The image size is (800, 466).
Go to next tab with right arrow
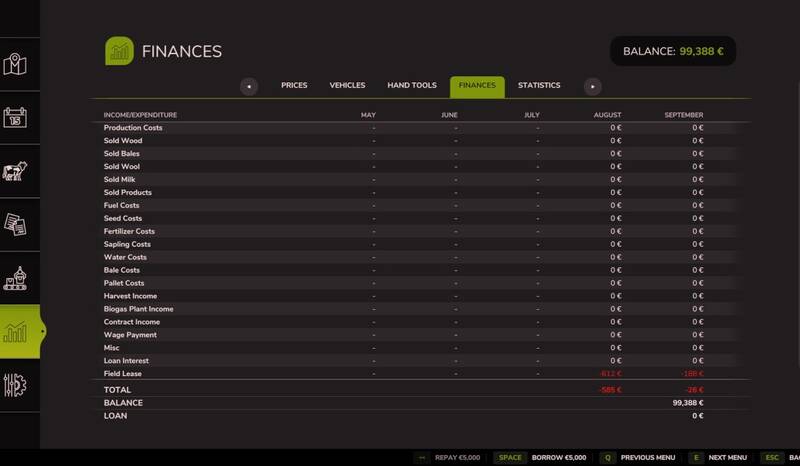coord(593,87)
